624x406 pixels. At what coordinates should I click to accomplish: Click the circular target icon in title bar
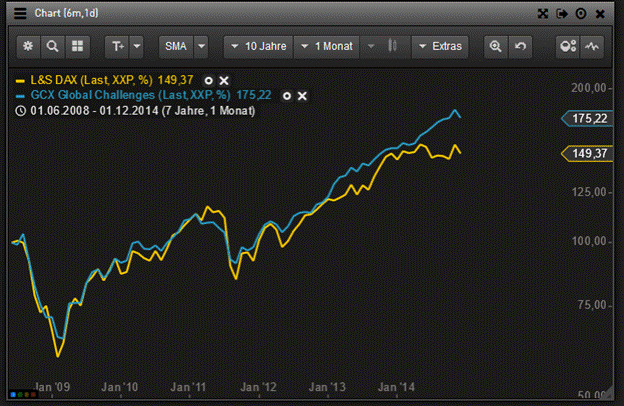pyautogui.click(x=581, y=14)
